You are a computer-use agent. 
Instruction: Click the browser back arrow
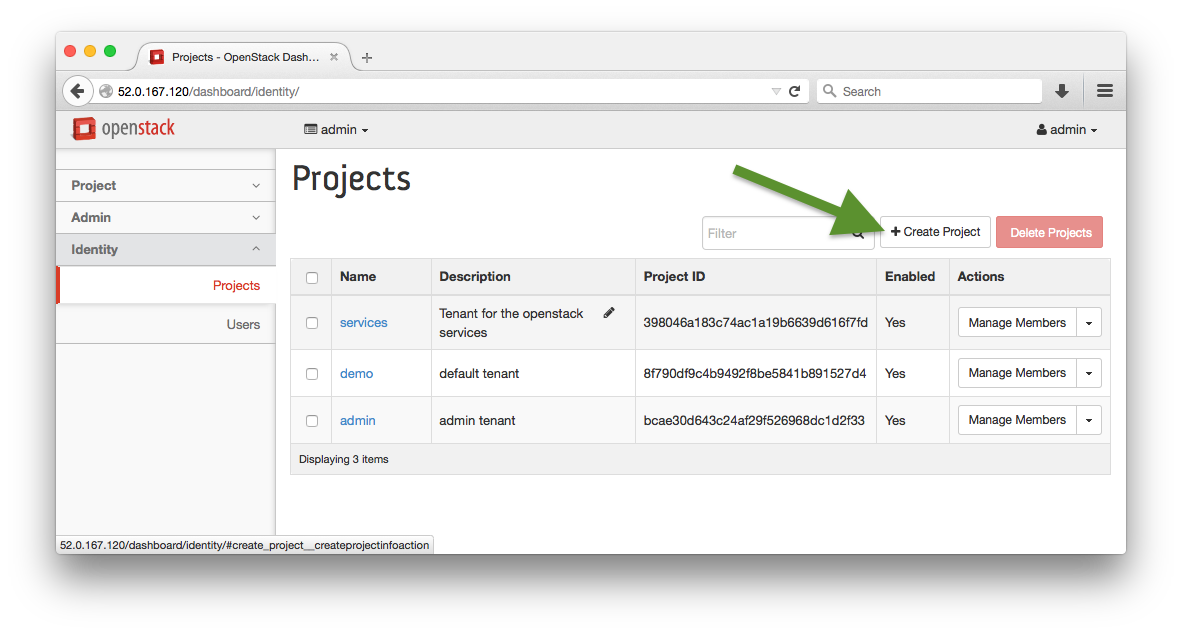[78, 90]
